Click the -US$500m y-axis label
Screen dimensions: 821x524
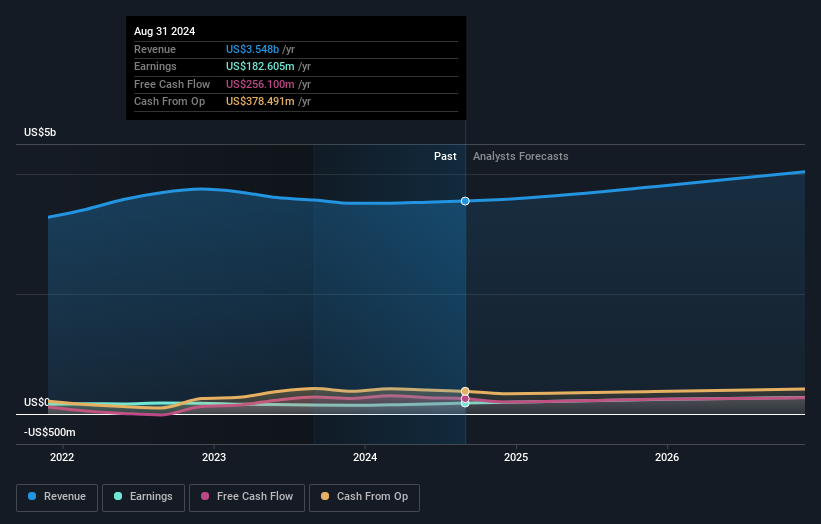50,432
